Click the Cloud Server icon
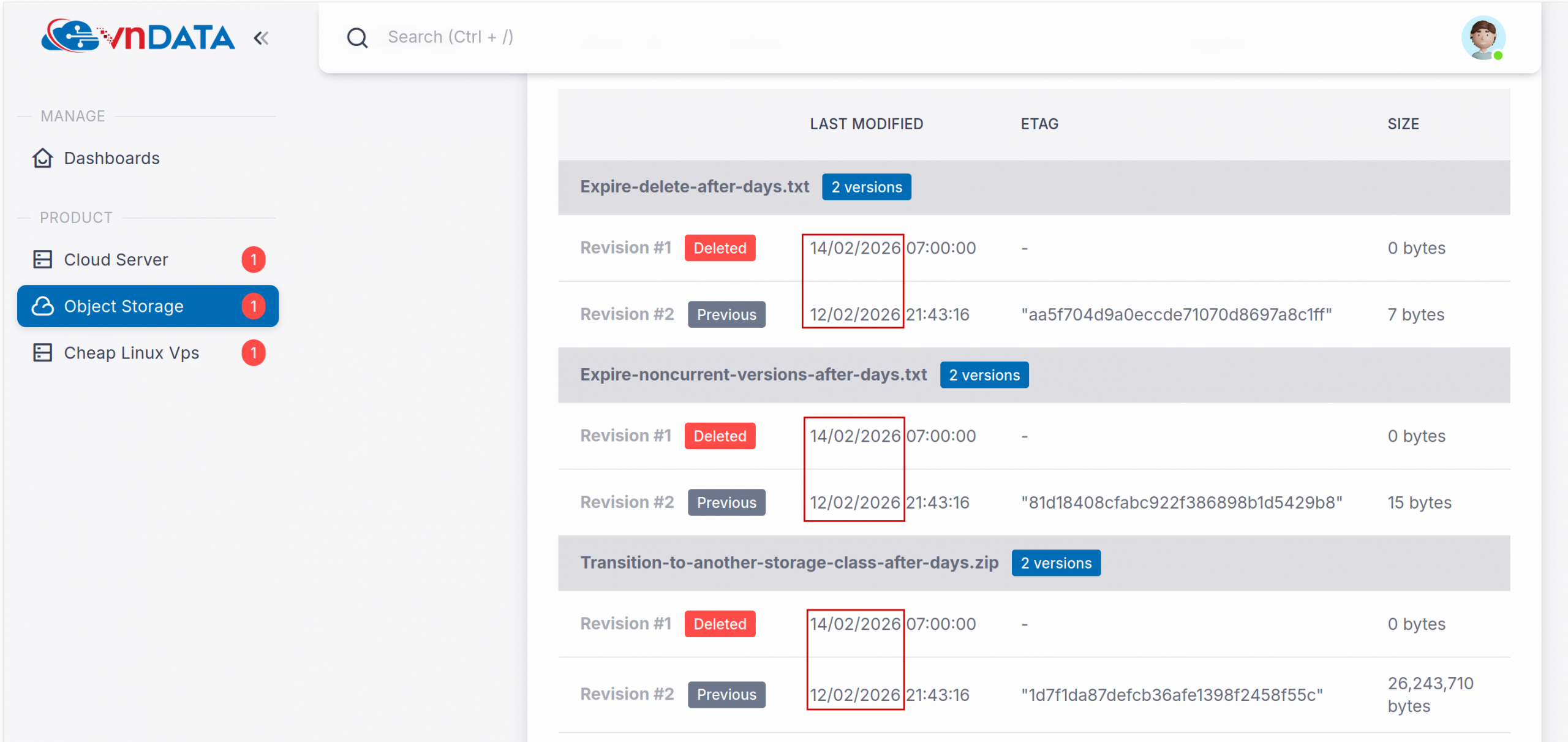 42,260
